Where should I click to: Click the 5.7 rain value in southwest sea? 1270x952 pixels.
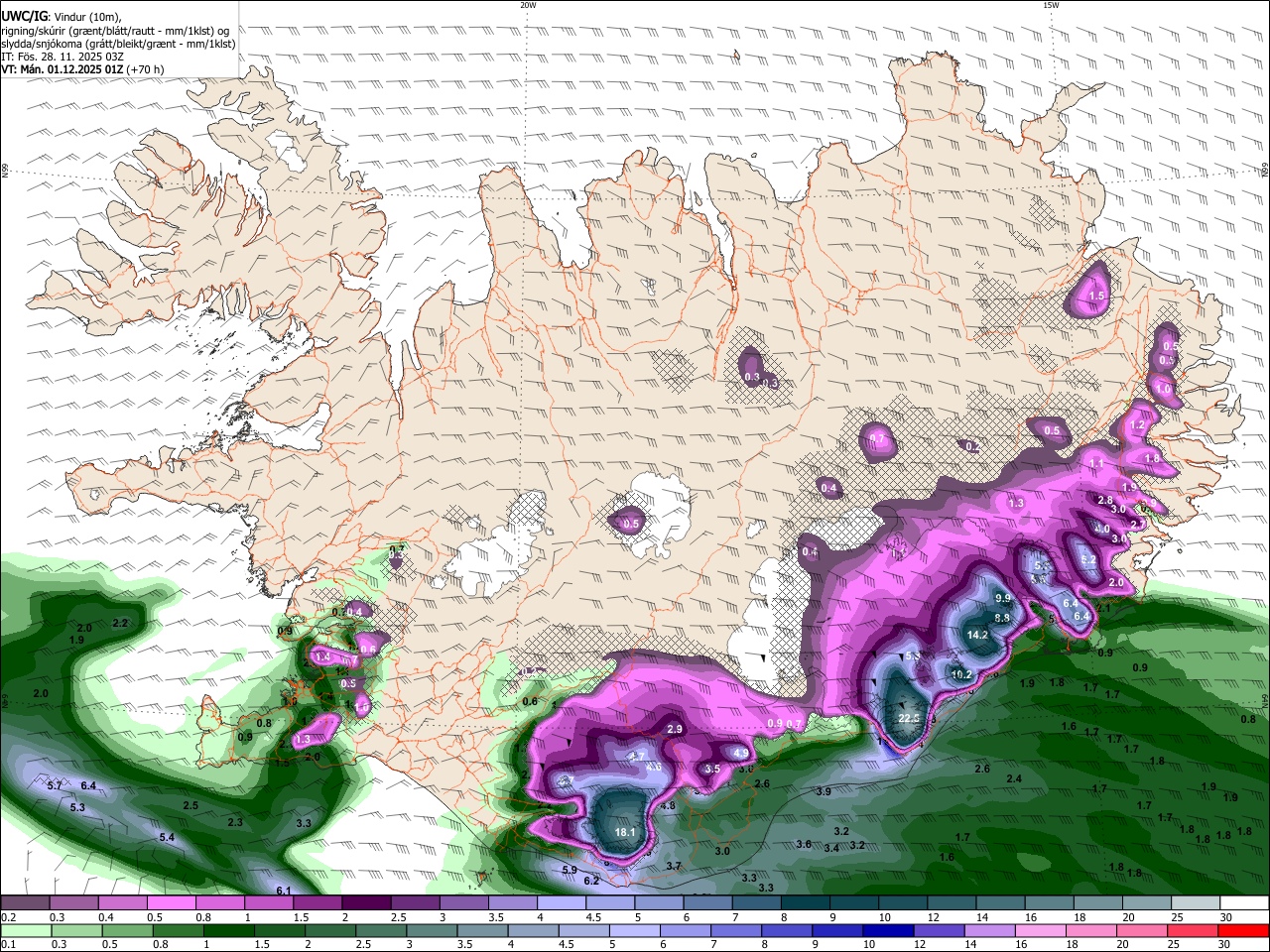[x=56, y=785]
